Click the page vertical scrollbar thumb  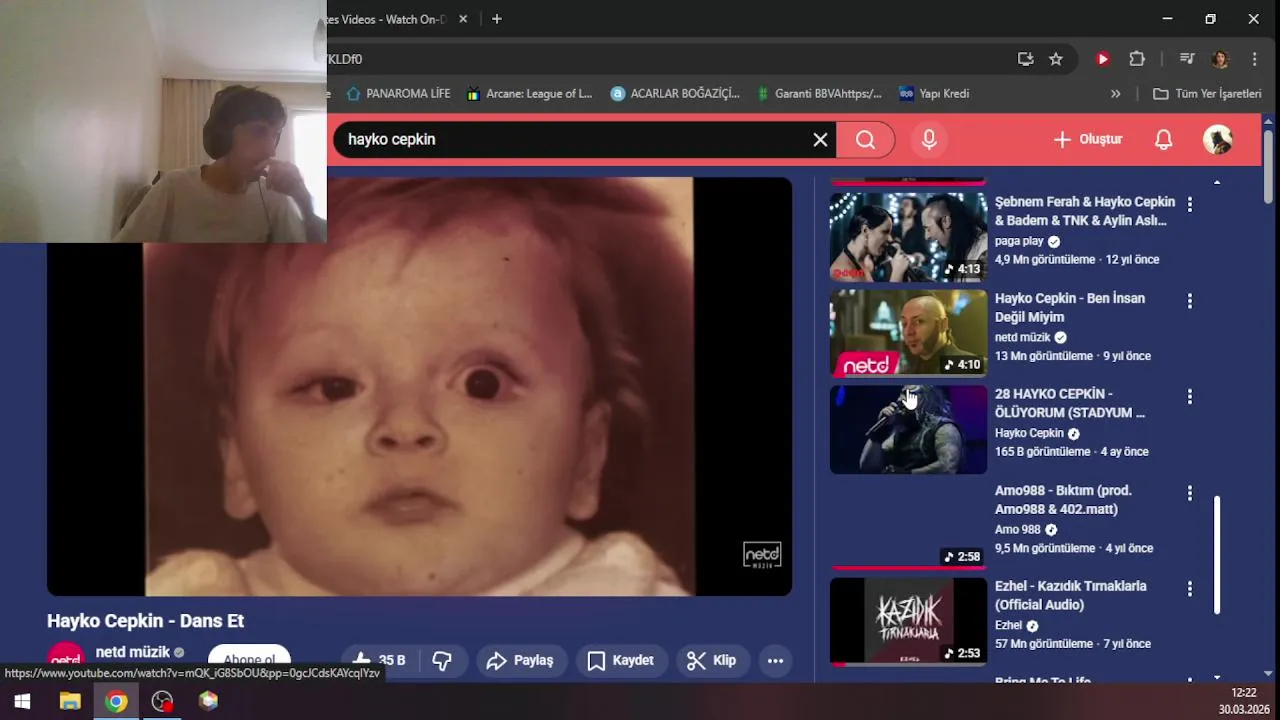(1269, 167)
